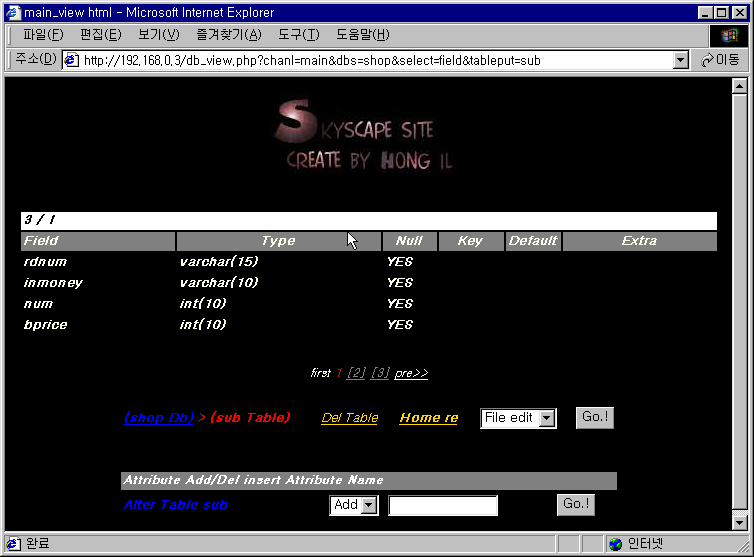The width and height of the screenshot is (754, 557).
Task: Click the Internet Explorer title bar icon
Action: coord(13,13)
